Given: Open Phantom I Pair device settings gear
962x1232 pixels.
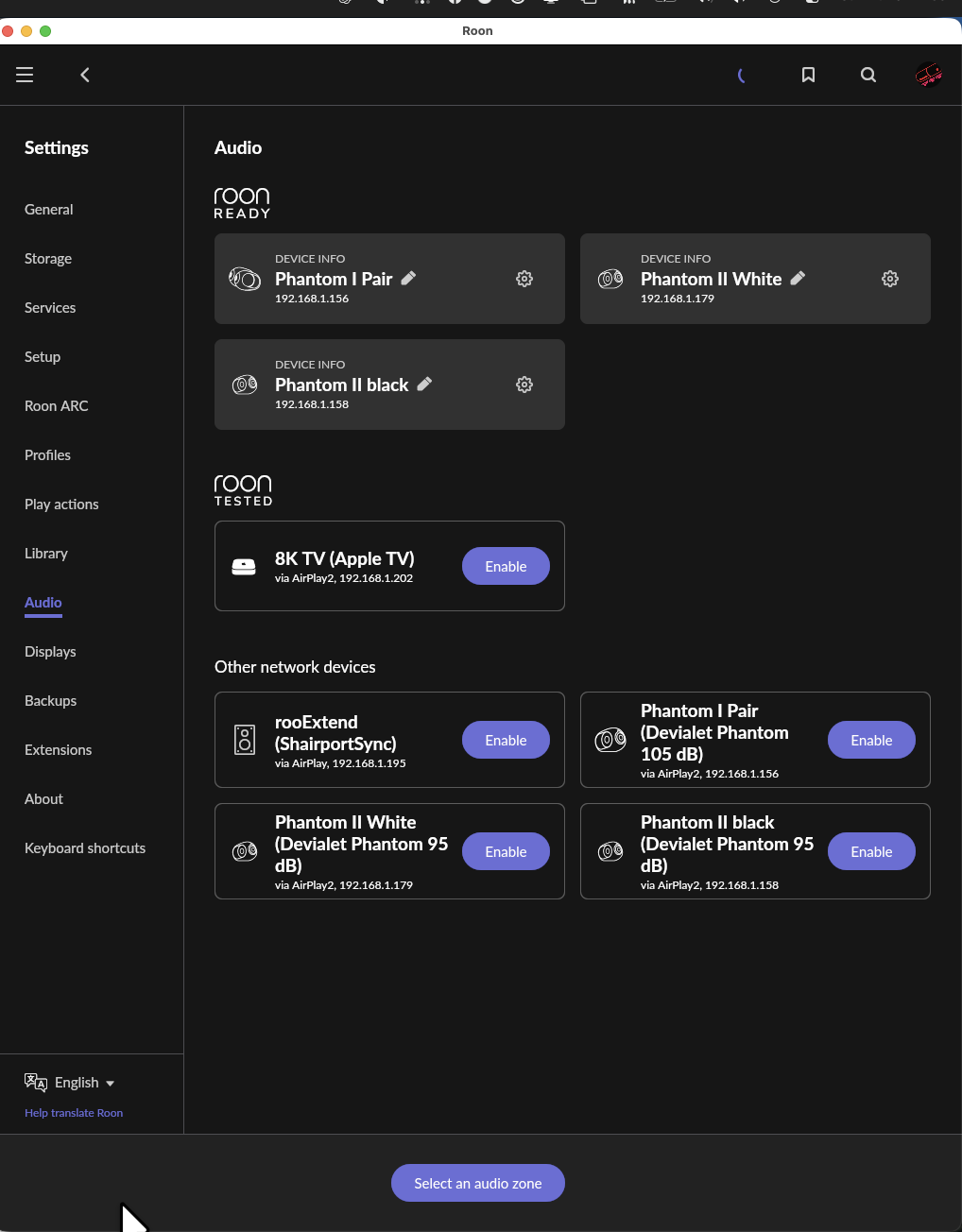Looking at the screenshot, I should [x=524, y=279].
